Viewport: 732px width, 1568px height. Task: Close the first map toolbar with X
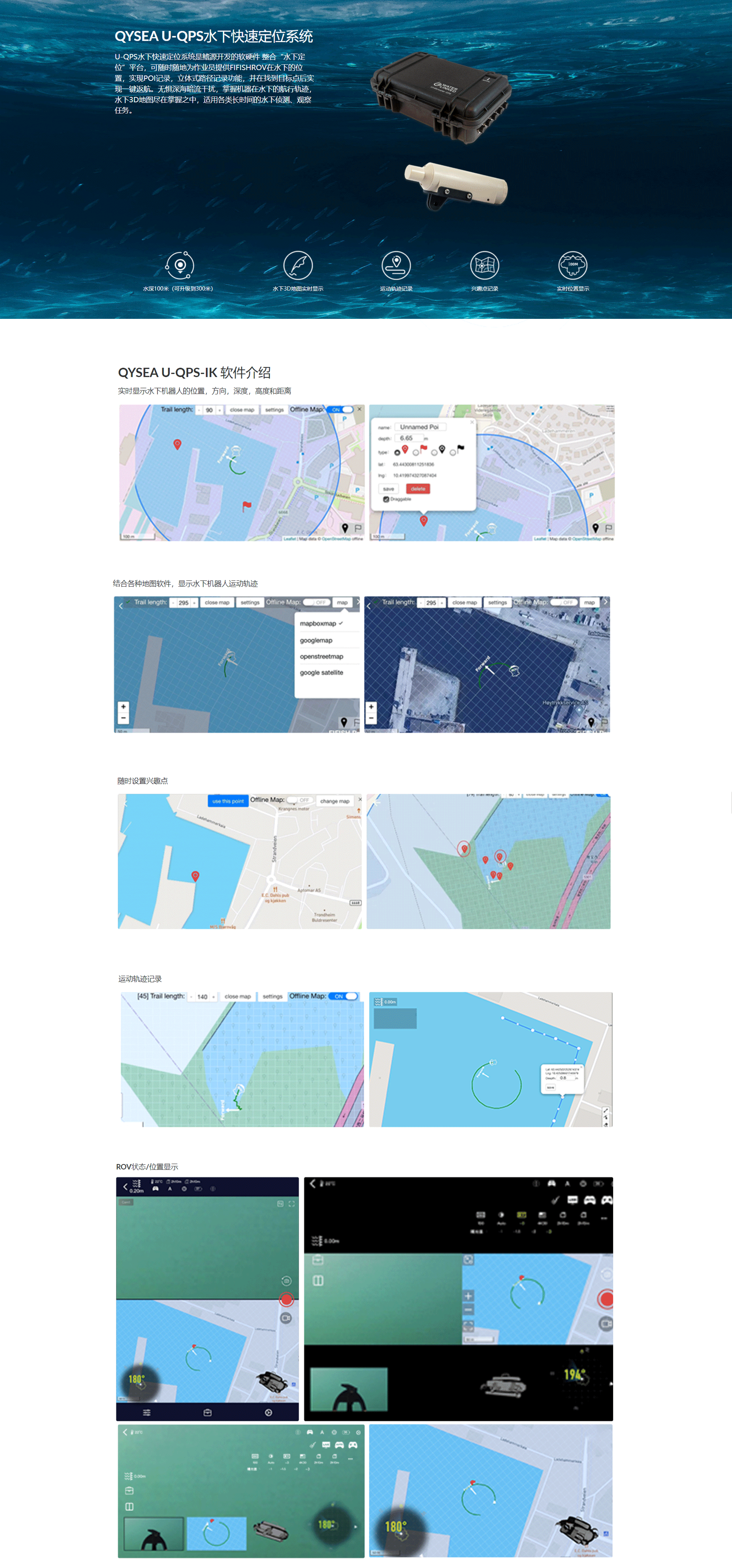click(x=359, y=409)
